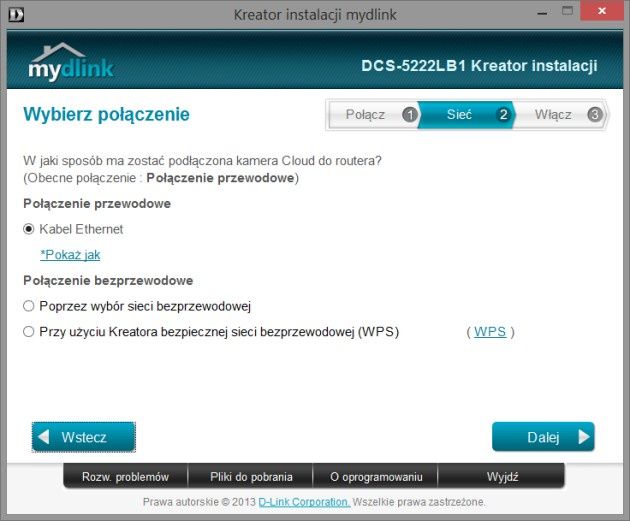The height and width of the screenshot is (521, 630).
Task: Click the D-Link app icon in title bar
Action: click(x=16, y=14)
